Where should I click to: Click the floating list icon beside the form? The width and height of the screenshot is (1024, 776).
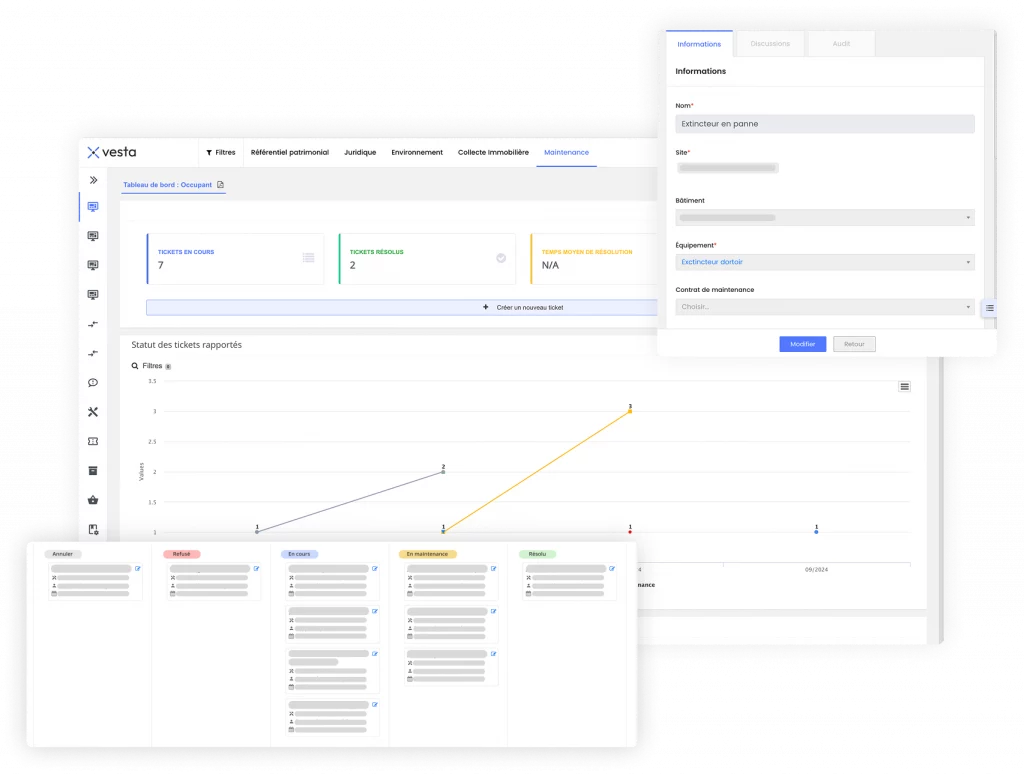coord(989,308)
